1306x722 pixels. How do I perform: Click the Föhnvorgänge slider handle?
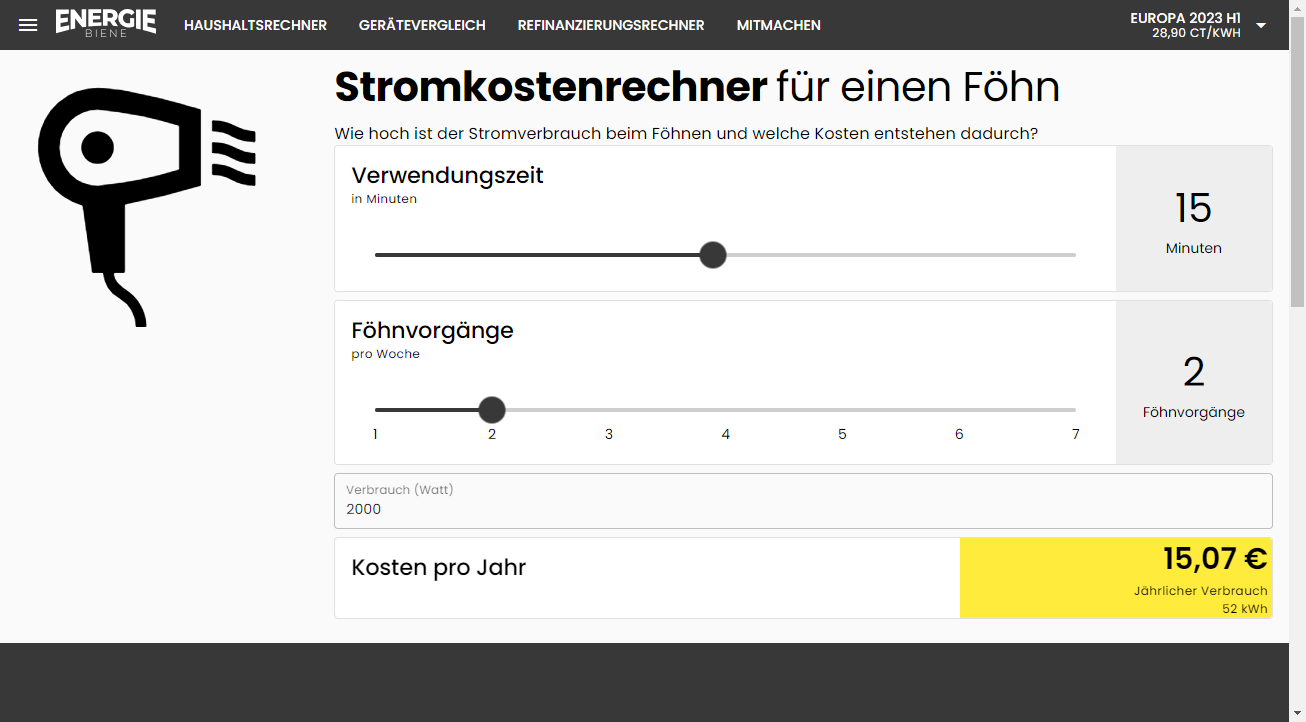point(492,410)
